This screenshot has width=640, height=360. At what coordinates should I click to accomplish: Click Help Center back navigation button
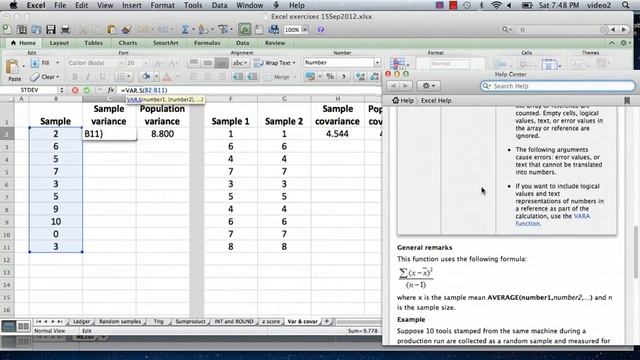coord(393,86)
